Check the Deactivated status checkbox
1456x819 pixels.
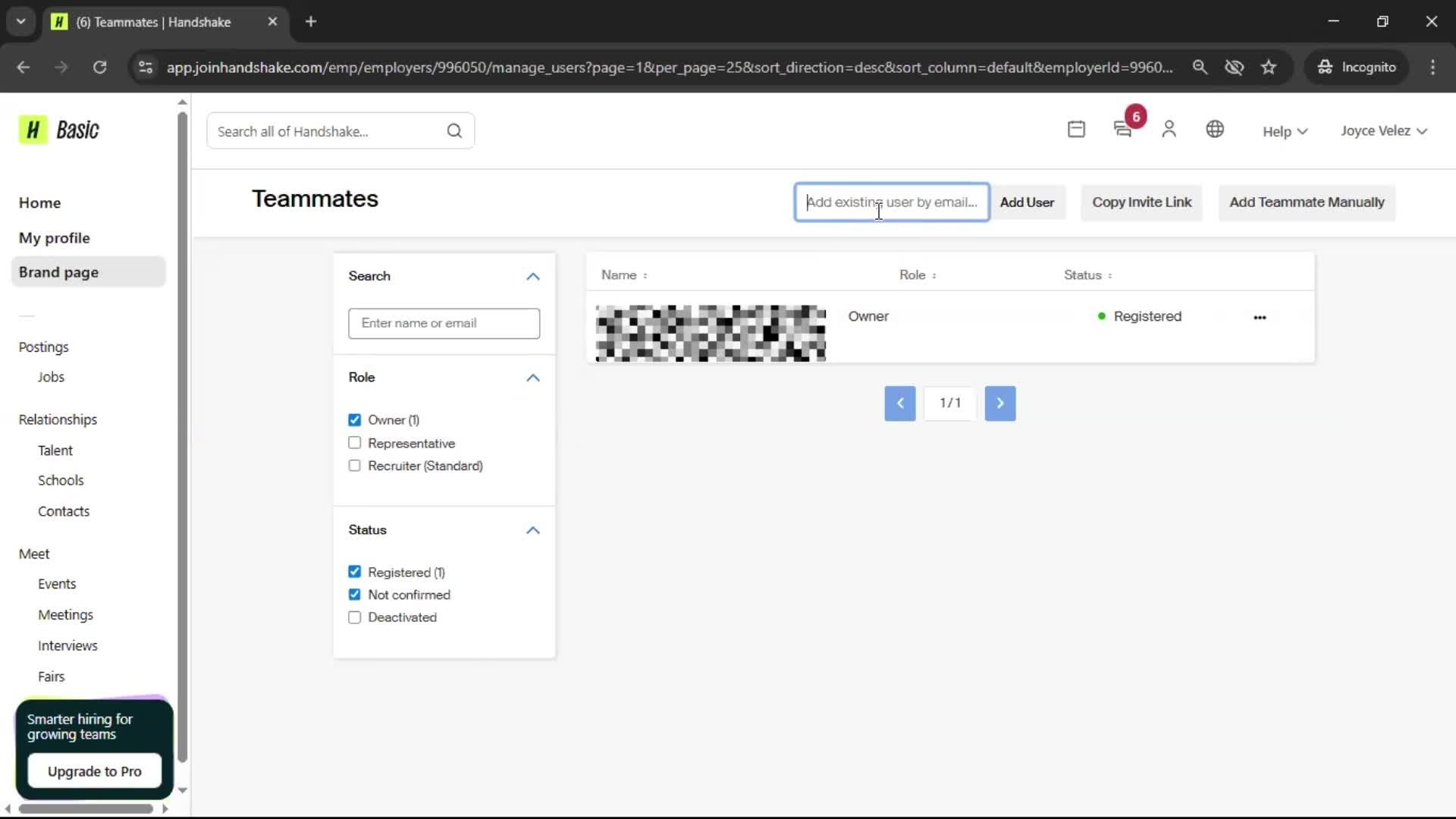click(355, 617)
